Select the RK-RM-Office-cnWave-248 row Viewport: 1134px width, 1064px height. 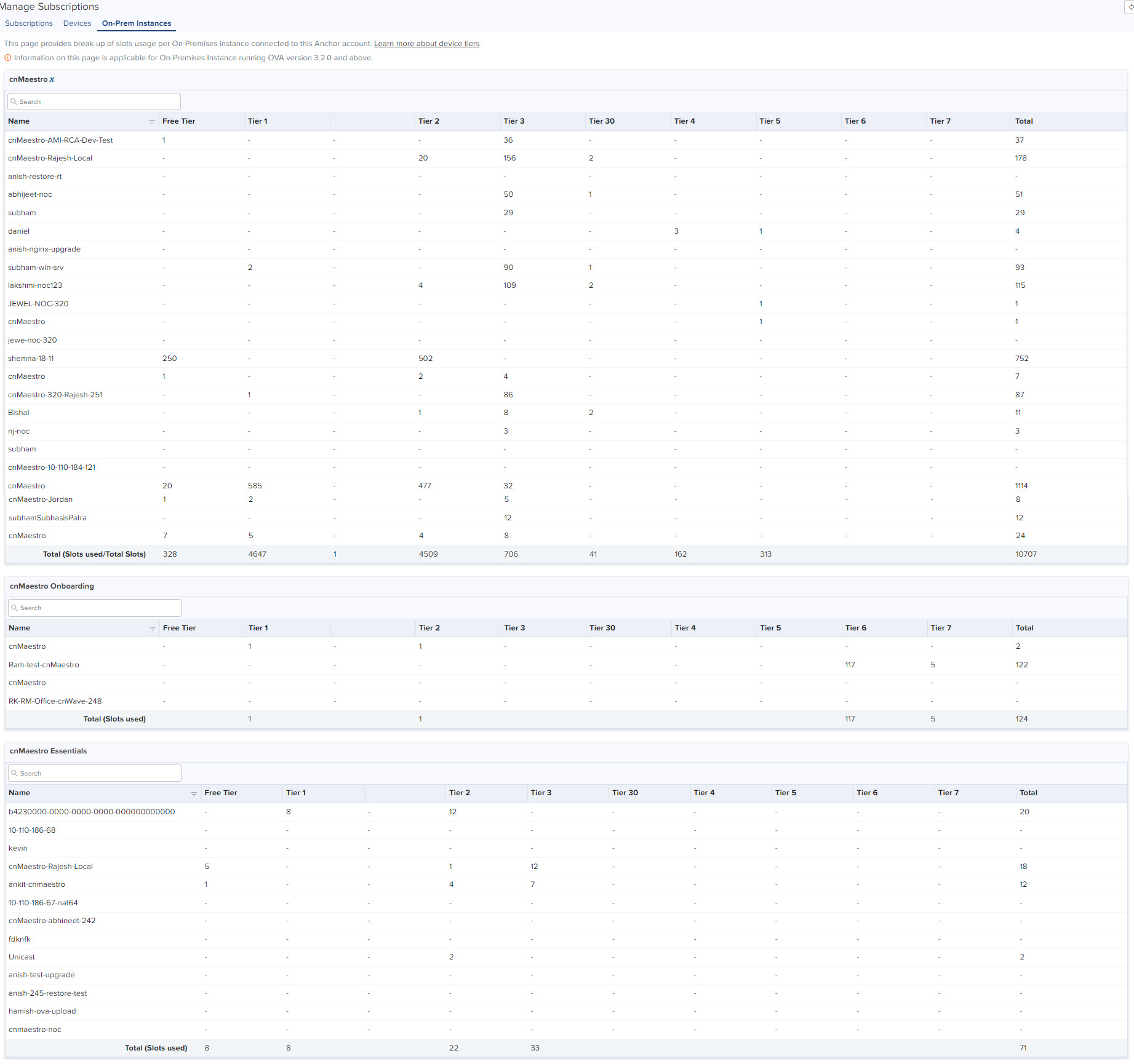coord(566,701)
